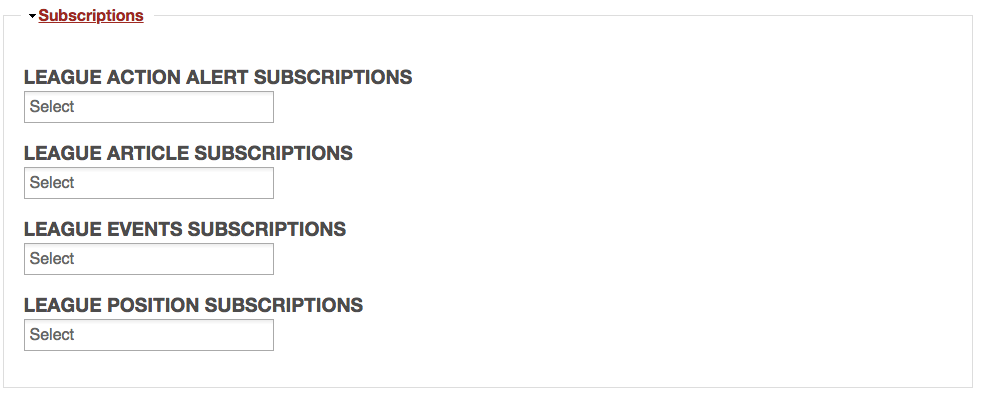Viewport: 984px width, 396px height.
Task: Click the word Subscriptions in the red heading
Action: 91,16
